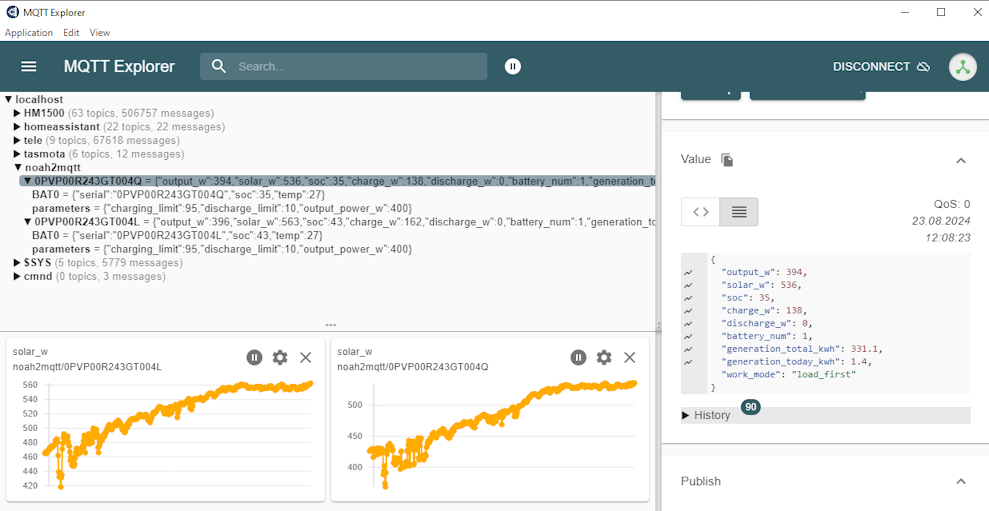The image size is (989, 511).
Task: Expand the tele topic
Action: pos(18,141)
